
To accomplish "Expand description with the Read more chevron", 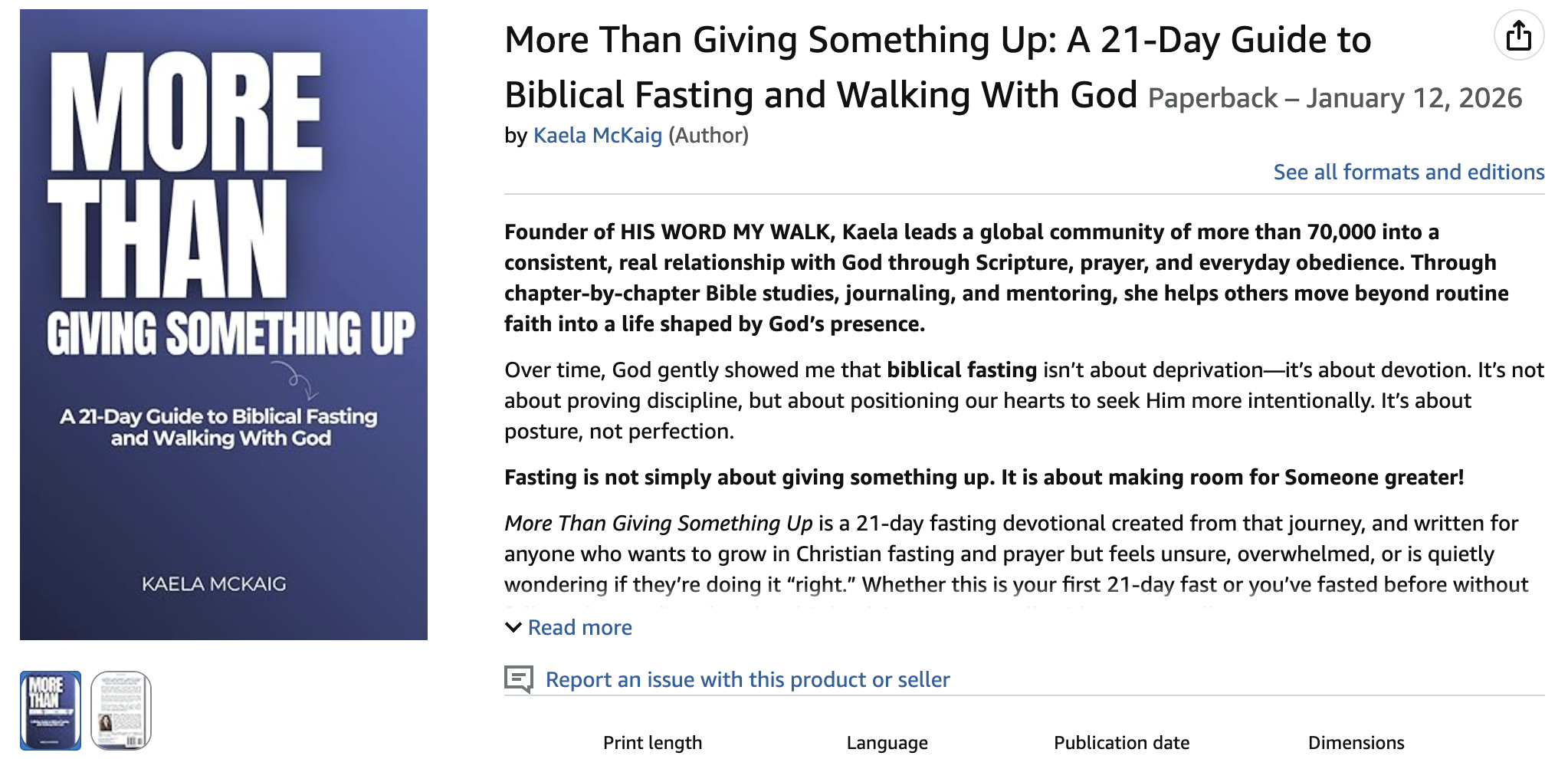I will click(513, 627).
